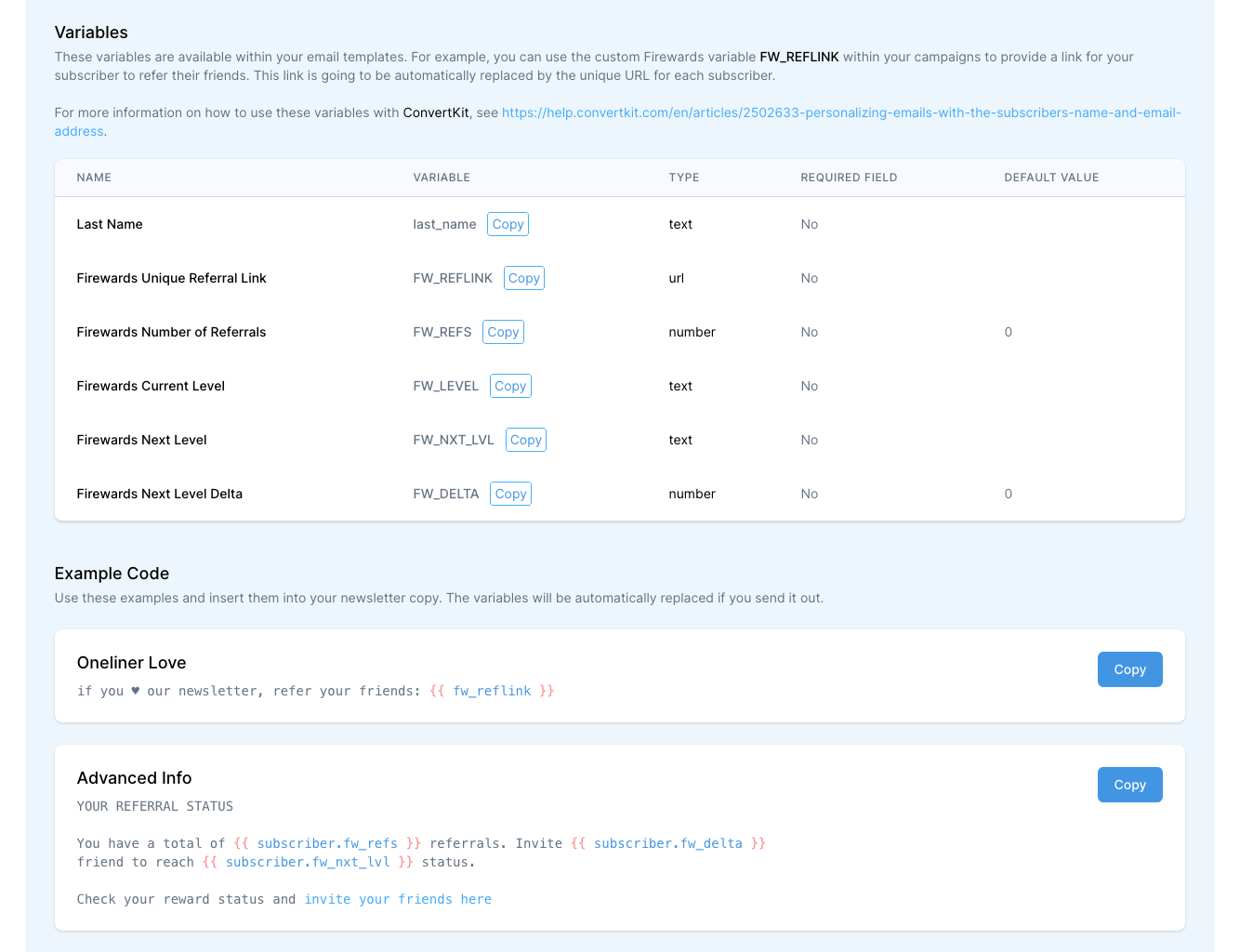Click 'invite your friends here' link text
The height and width of the screenshot is (952, 1240).
398,899
